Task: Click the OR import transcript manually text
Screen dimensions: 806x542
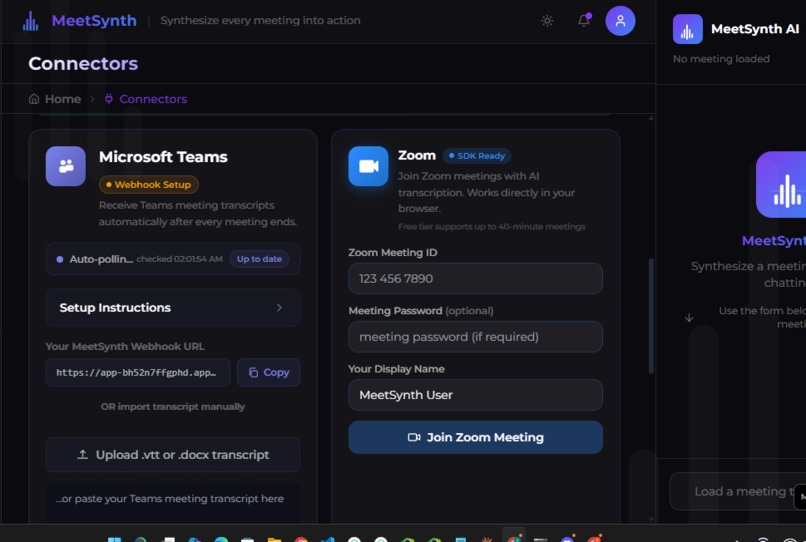Action: click(173, 407)
